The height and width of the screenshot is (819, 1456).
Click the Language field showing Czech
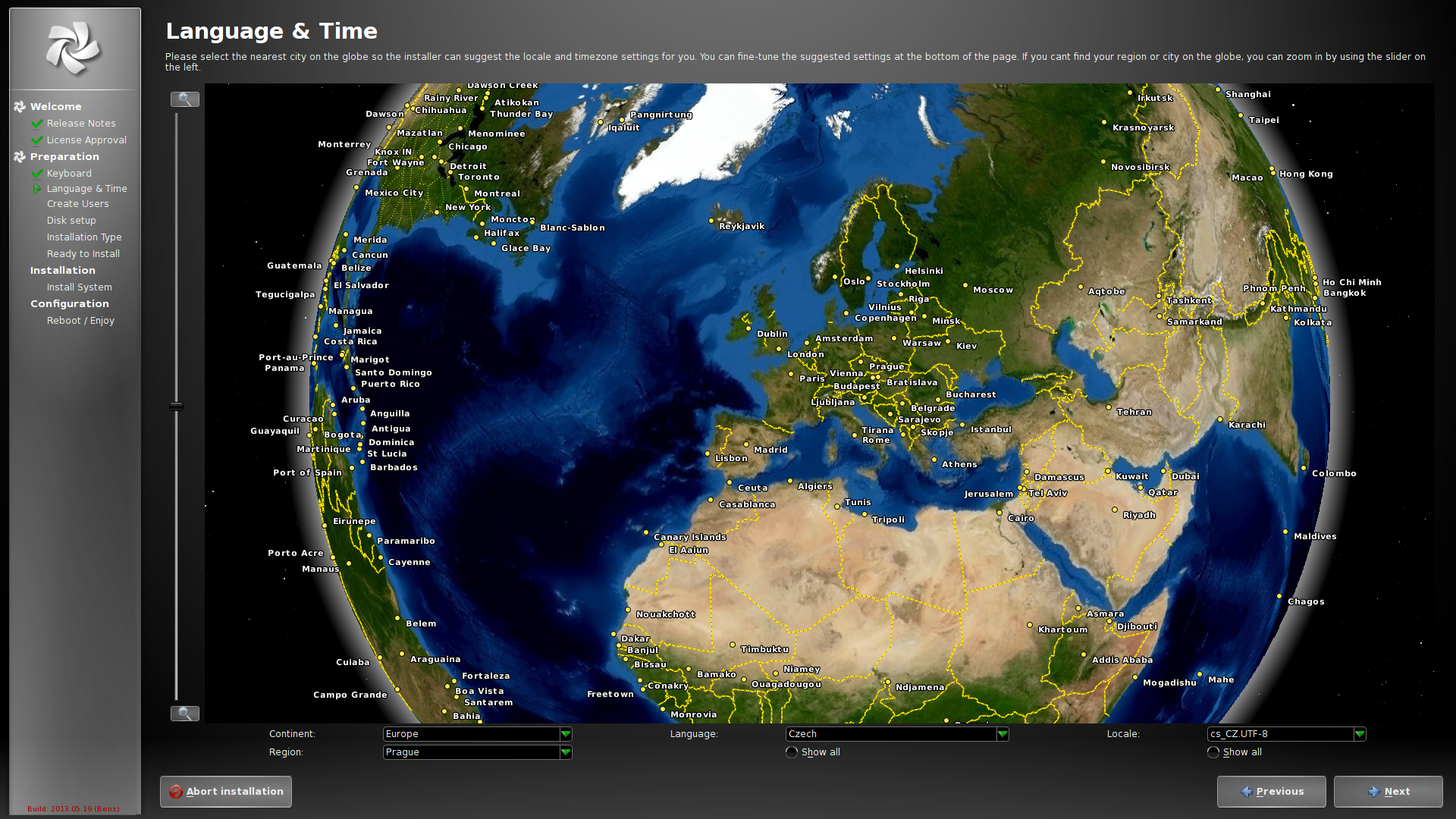pyautogui.click(x=897, y=734)
